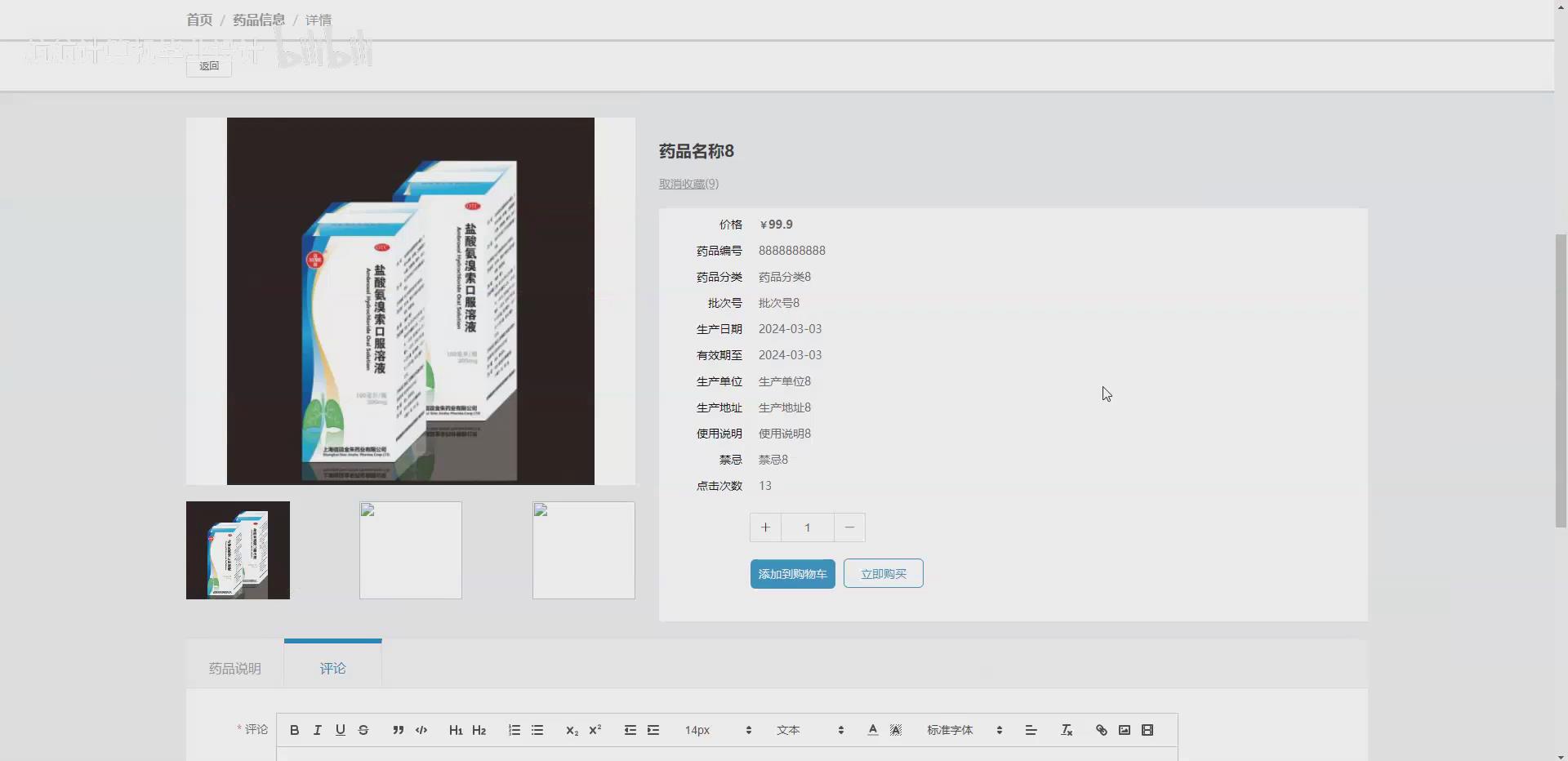Open the text background color picker

896,730
